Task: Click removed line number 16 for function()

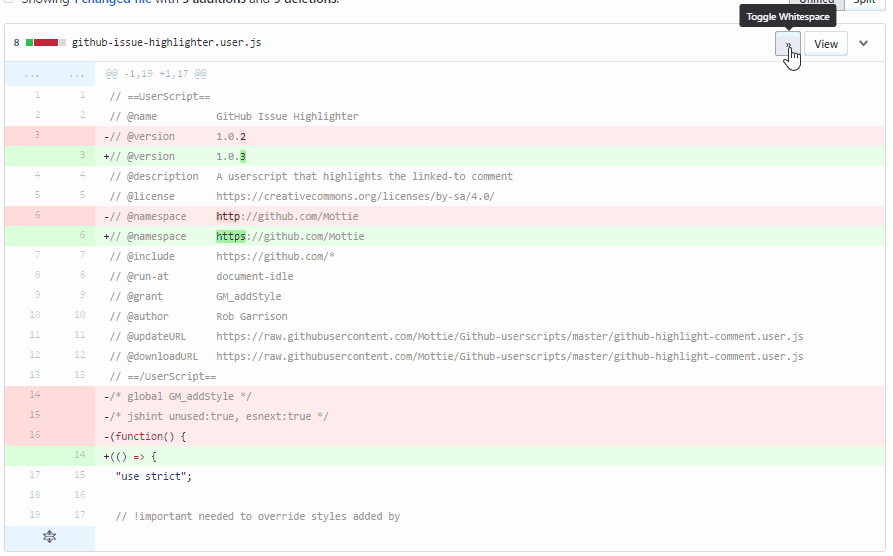Action: pyautogui.click(x=36, y=436)
